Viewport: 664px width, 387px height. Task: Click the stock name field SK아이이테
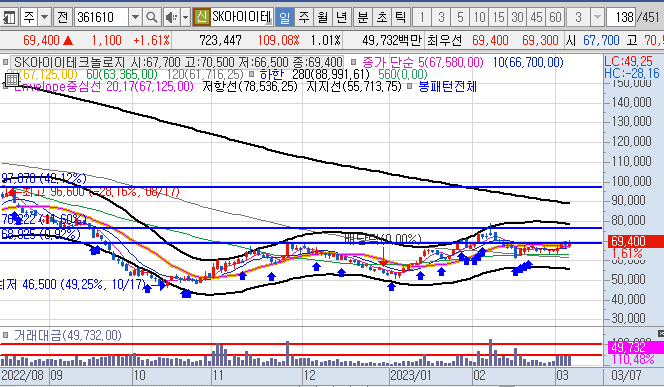point(241,17)
